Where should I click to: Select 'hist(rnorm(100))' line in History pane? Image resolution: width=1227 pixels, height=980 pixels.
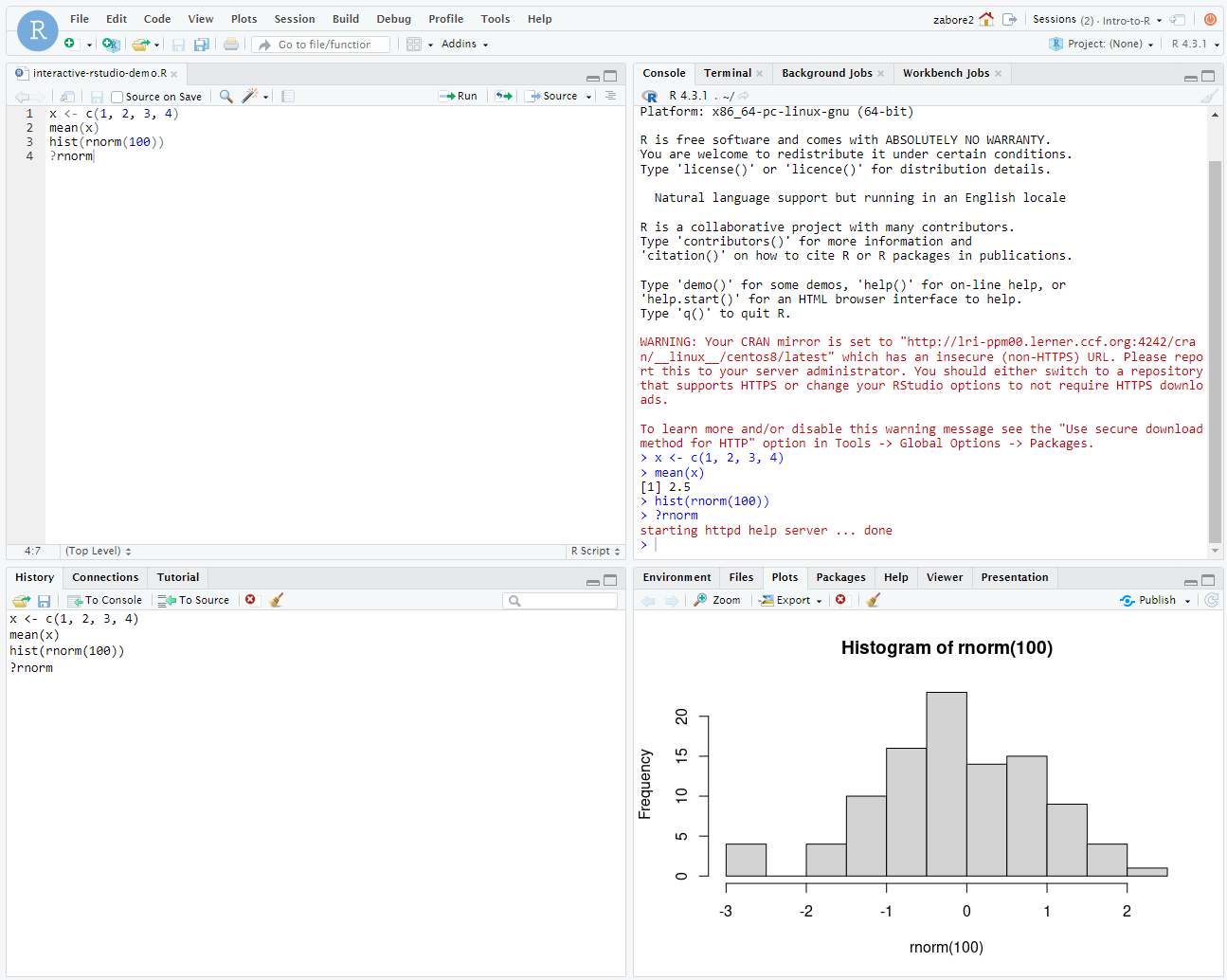[67, 651]
